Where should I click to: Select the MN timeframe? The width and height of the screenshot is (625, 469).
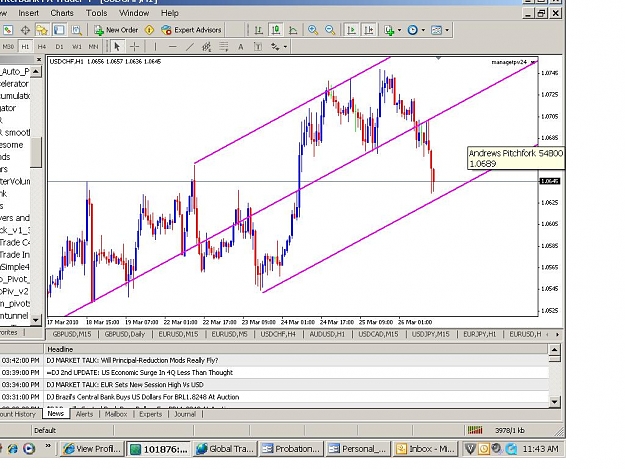[x=93, y=47]
